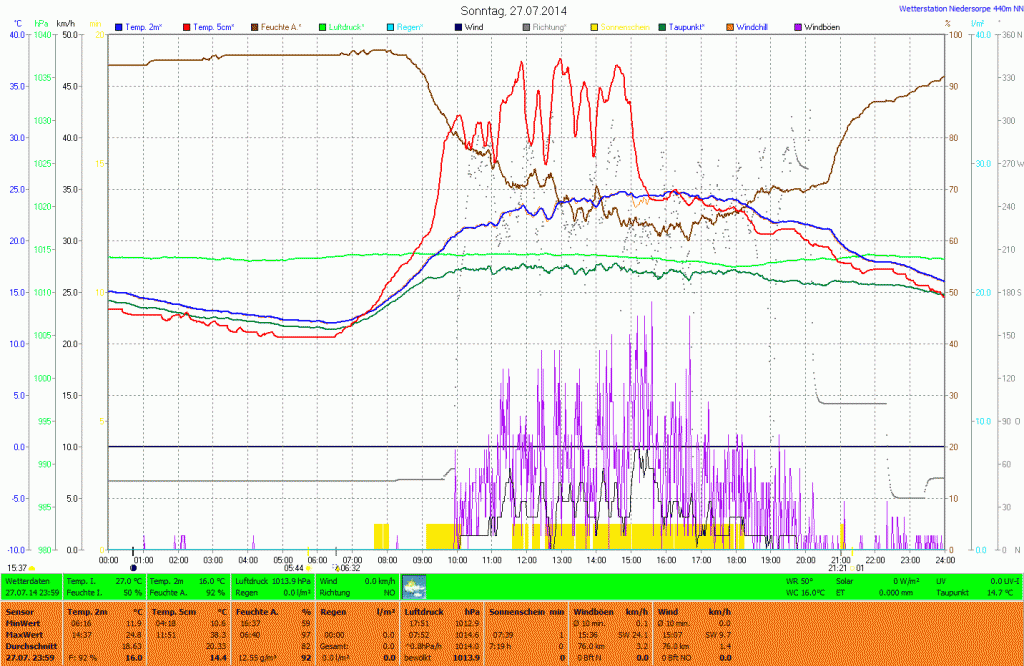Pick the orange Windchill legend swatch
The height and width of the screenshot is (666, 1024).
point(731,27)
